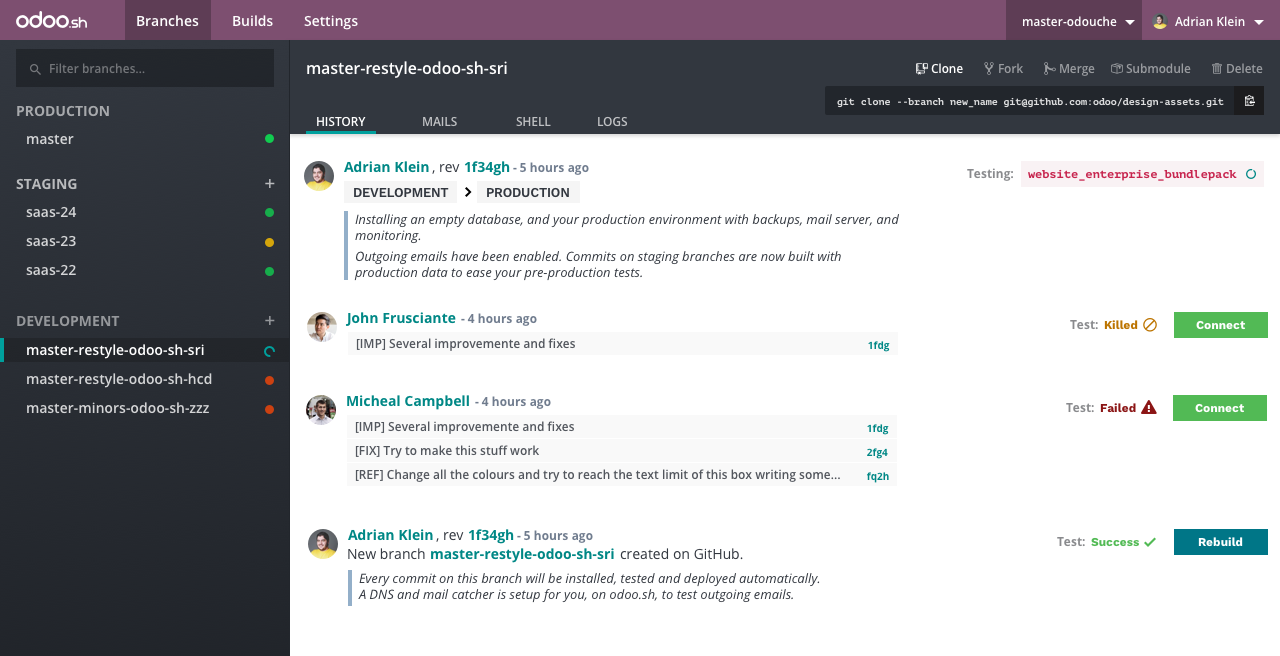
Task: Click the spinner on website_enterprise_bundlepack badge
Action: point(1253,173)
